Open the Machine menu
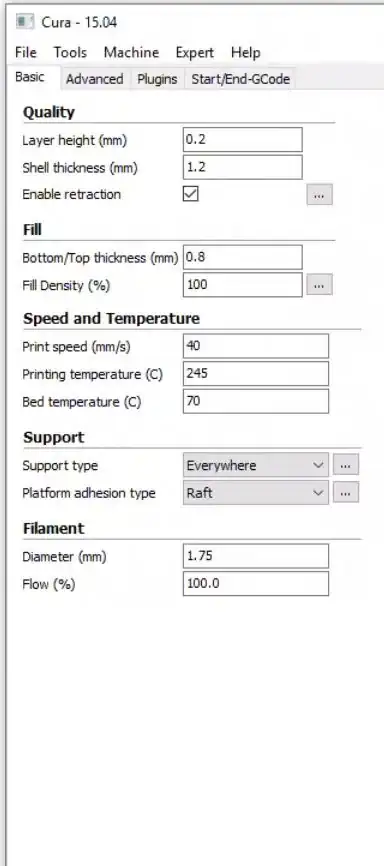Screen dimensions: 384x866 point(131,52)
